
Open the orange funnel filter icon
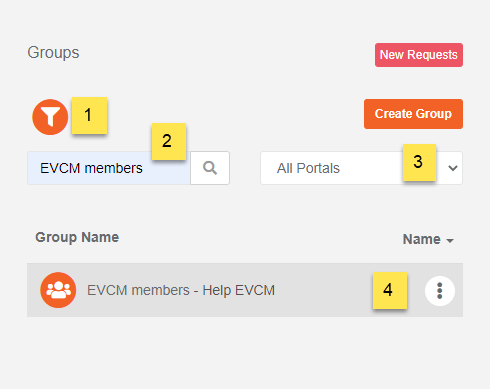pos(50,117)
